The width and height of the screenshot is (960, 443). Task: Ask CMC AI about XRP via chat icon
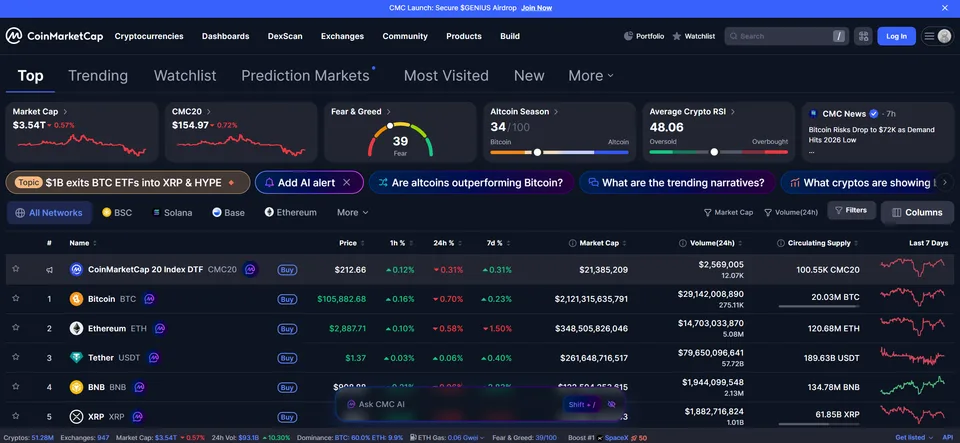pyautogui.click(x=138, y=417)
